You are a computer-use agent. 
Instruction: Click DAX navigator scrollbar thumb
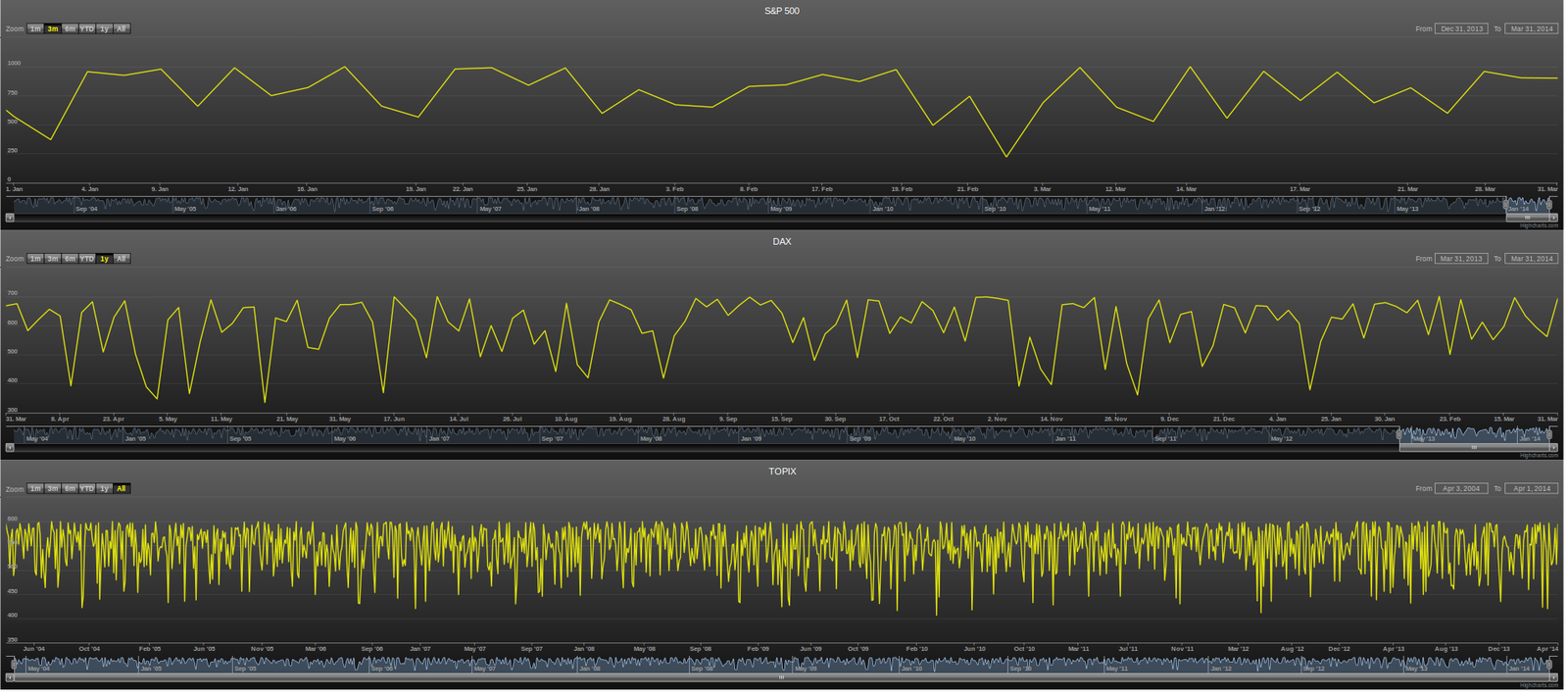click(x=1474, y=447)
